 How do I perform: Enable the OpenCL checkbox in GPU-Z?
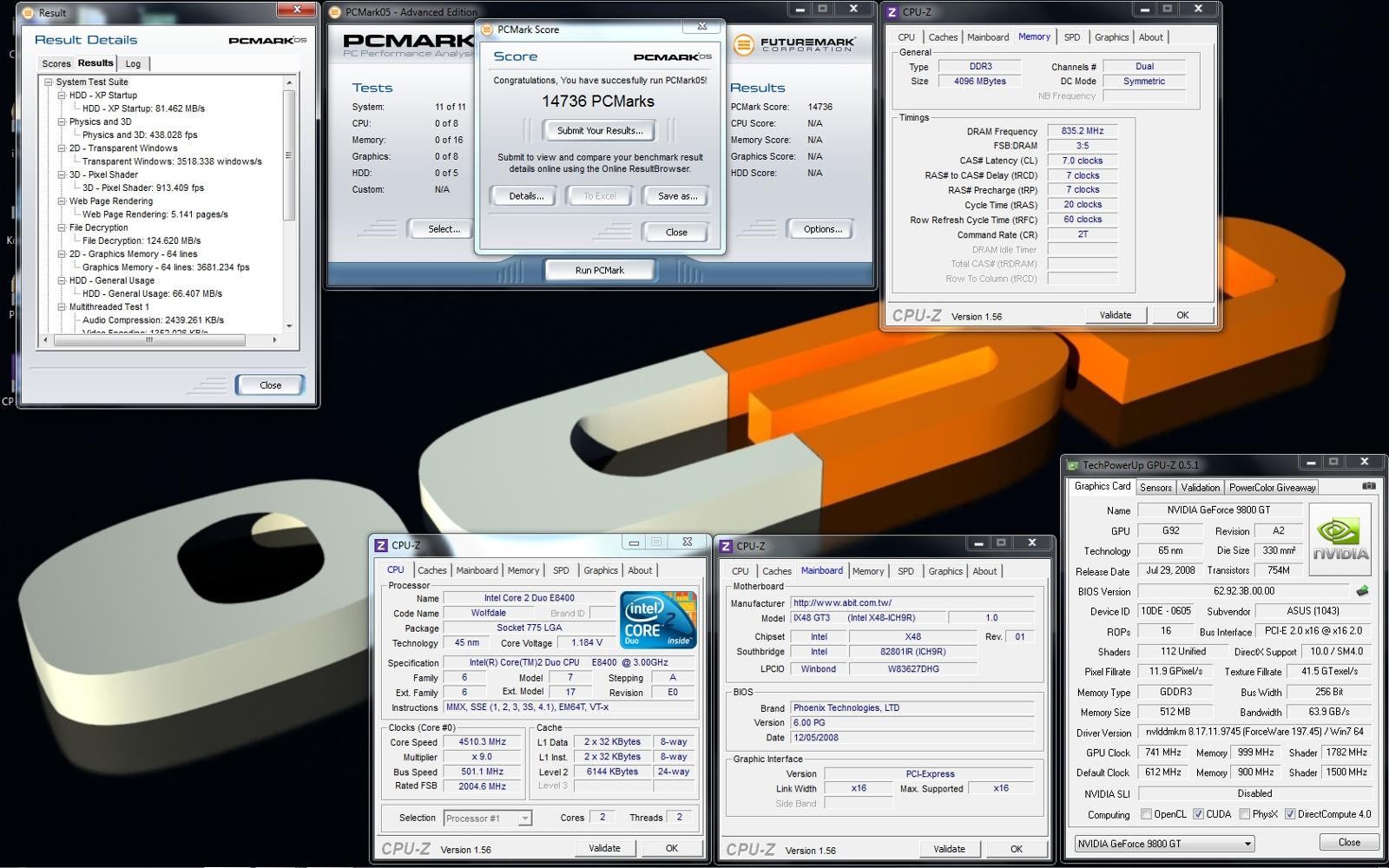point(1146,814)
